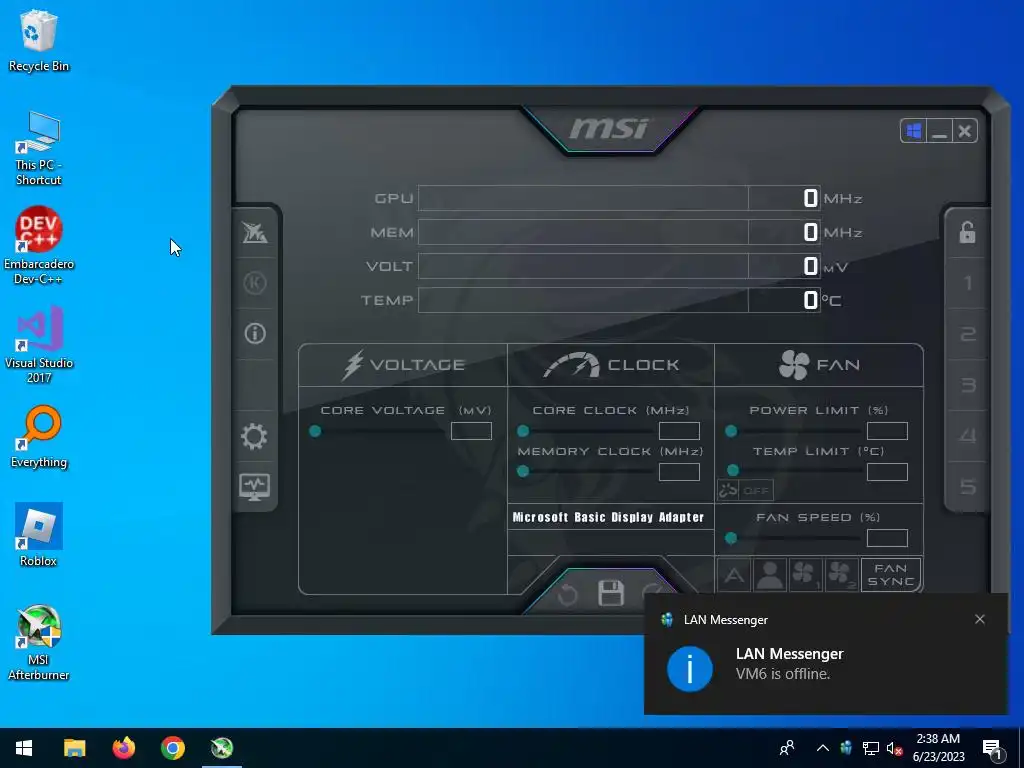Select fan 2 icon
Screen dimensions: 1024x768
click(x=842, y=575)
